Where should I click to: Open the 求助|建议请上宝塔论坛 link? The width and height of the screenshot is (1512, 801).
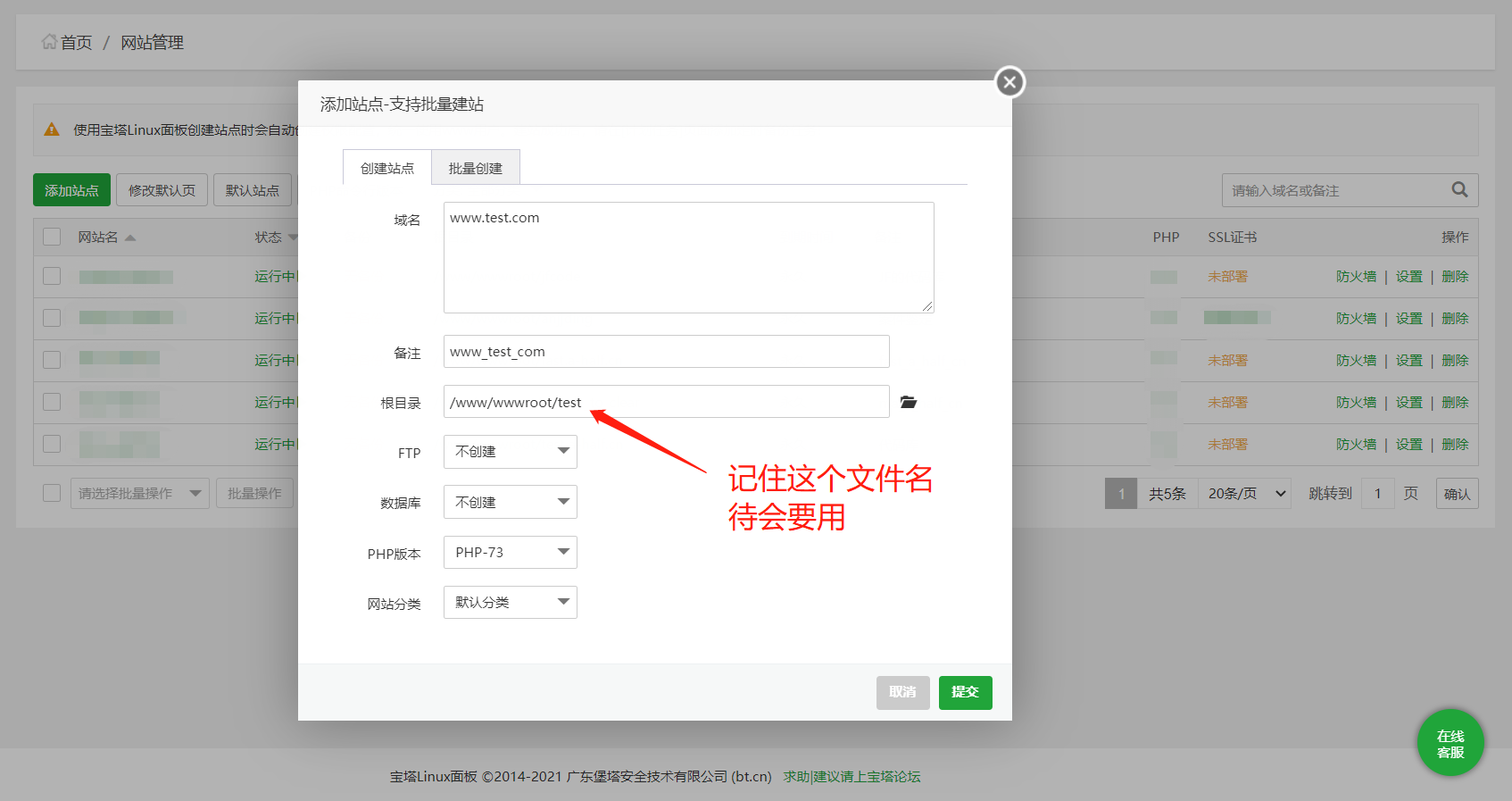coord(852,776)
